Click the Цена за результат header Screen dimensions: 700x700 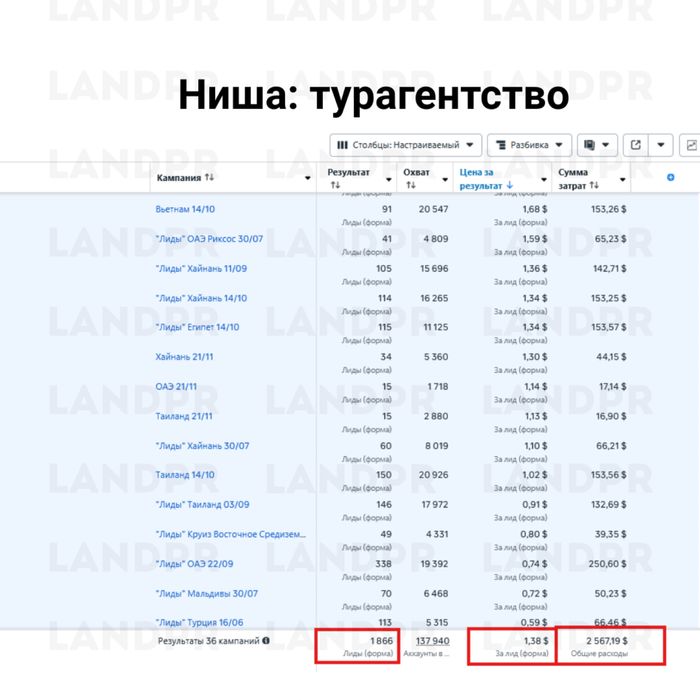pyautogui.click(x=486, y=179)
